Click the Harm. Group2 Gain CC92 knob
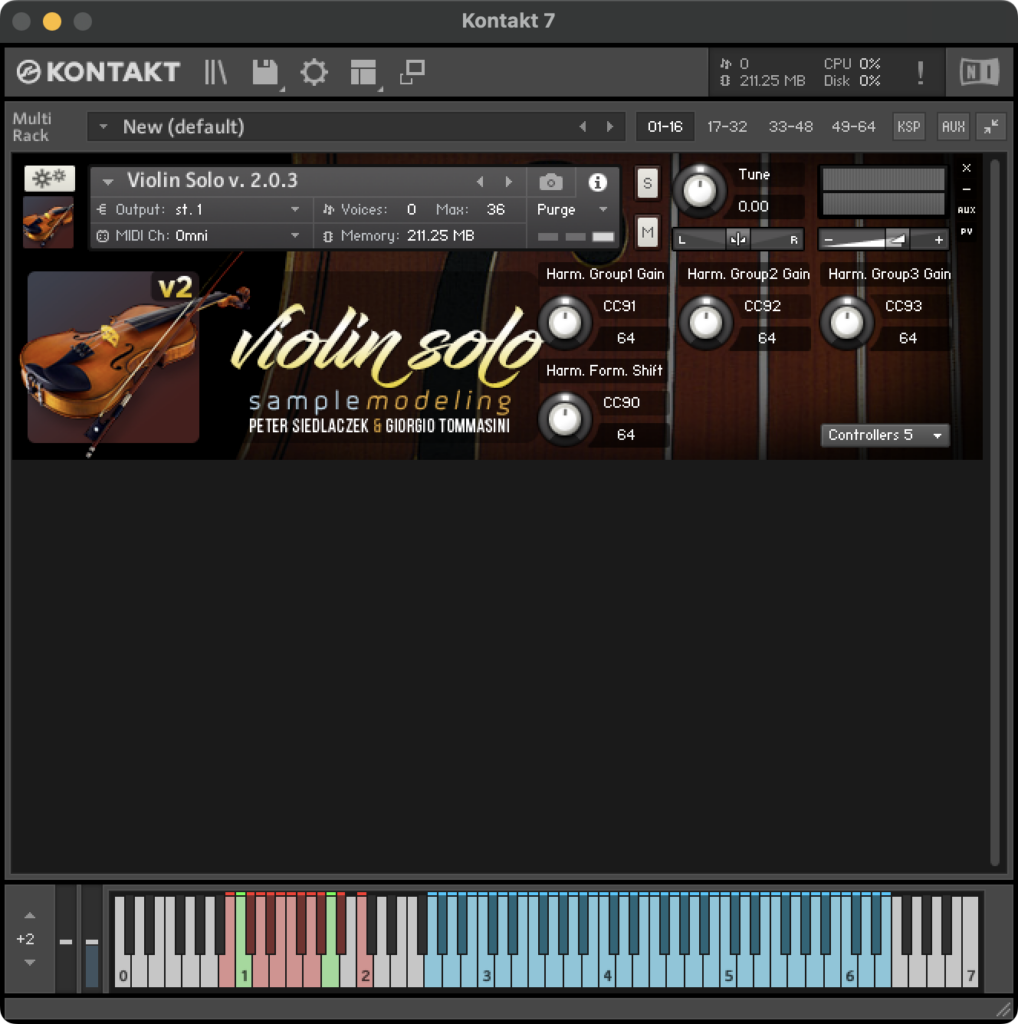This screenshot has width=1018, height=1024. click(x=706, y=322)
